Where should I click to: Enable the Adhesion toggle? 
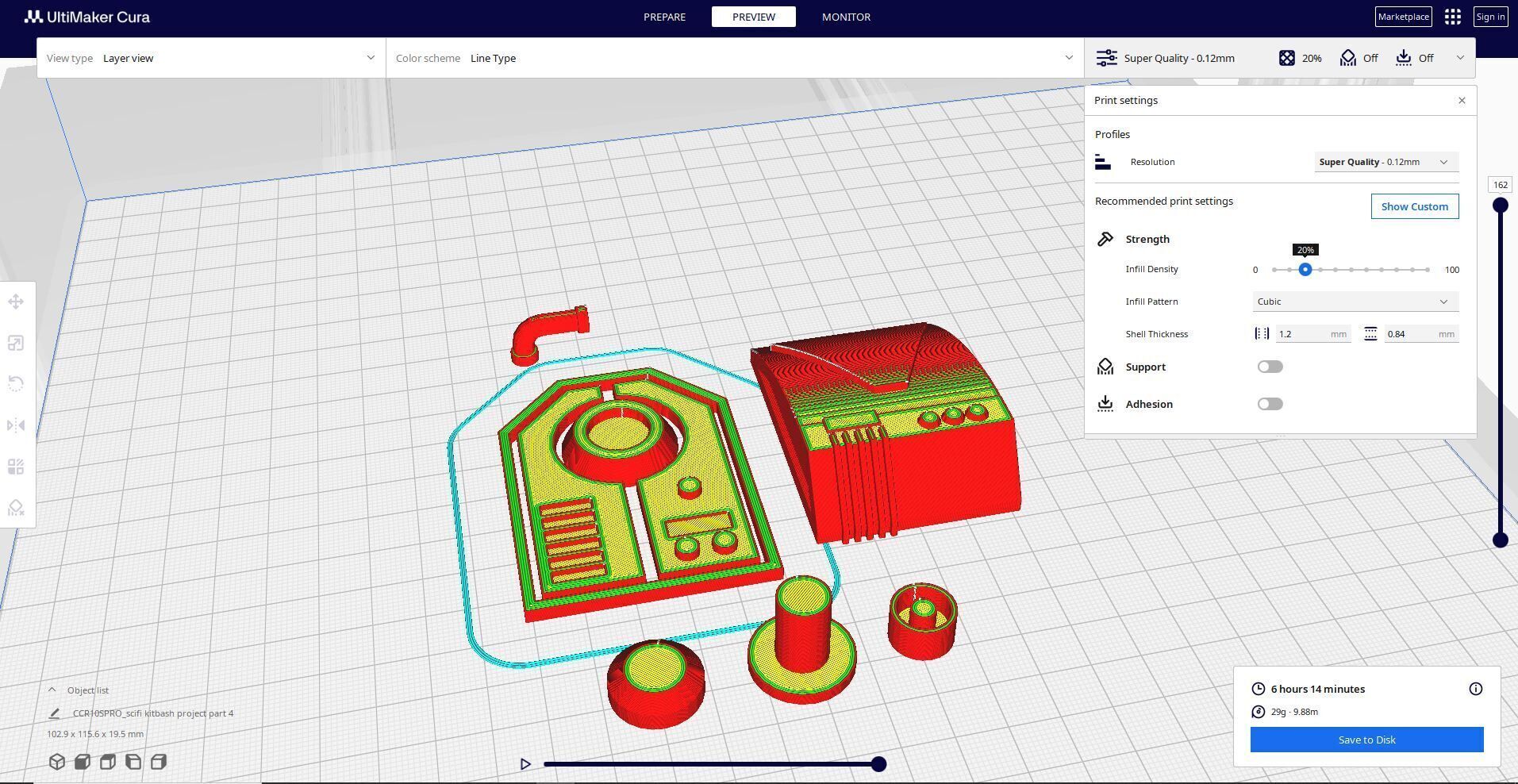(x=1270, y=404)
